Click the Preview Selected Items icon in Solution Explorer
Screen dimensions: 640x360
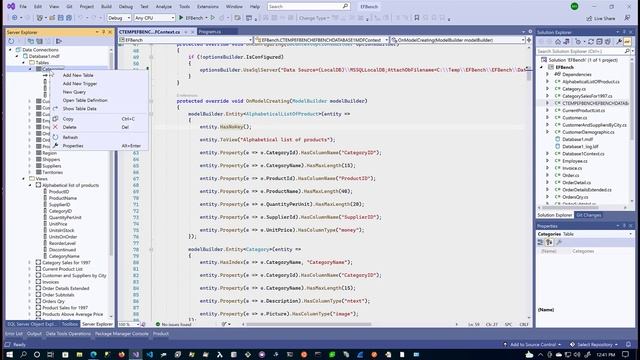click(627, 42)
